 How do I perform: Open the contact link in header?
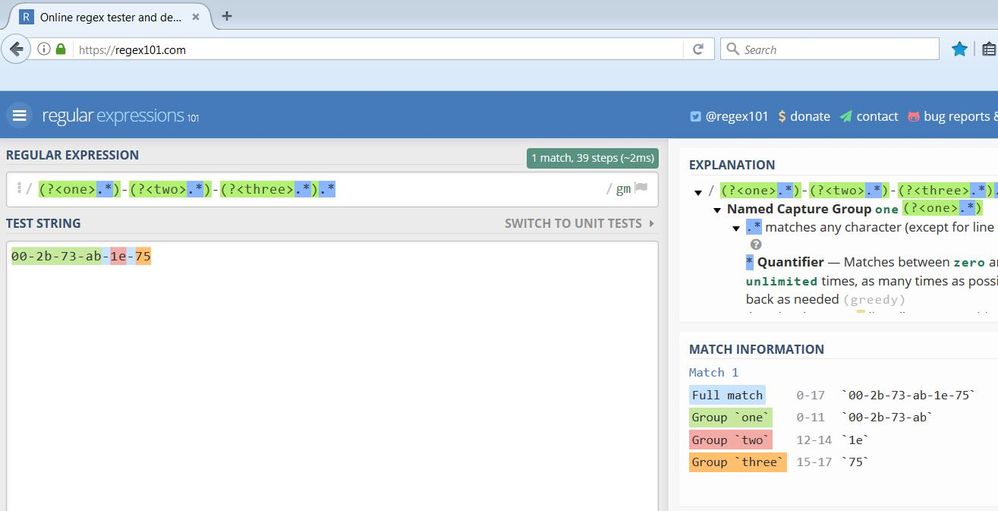(x=868, y=116)
